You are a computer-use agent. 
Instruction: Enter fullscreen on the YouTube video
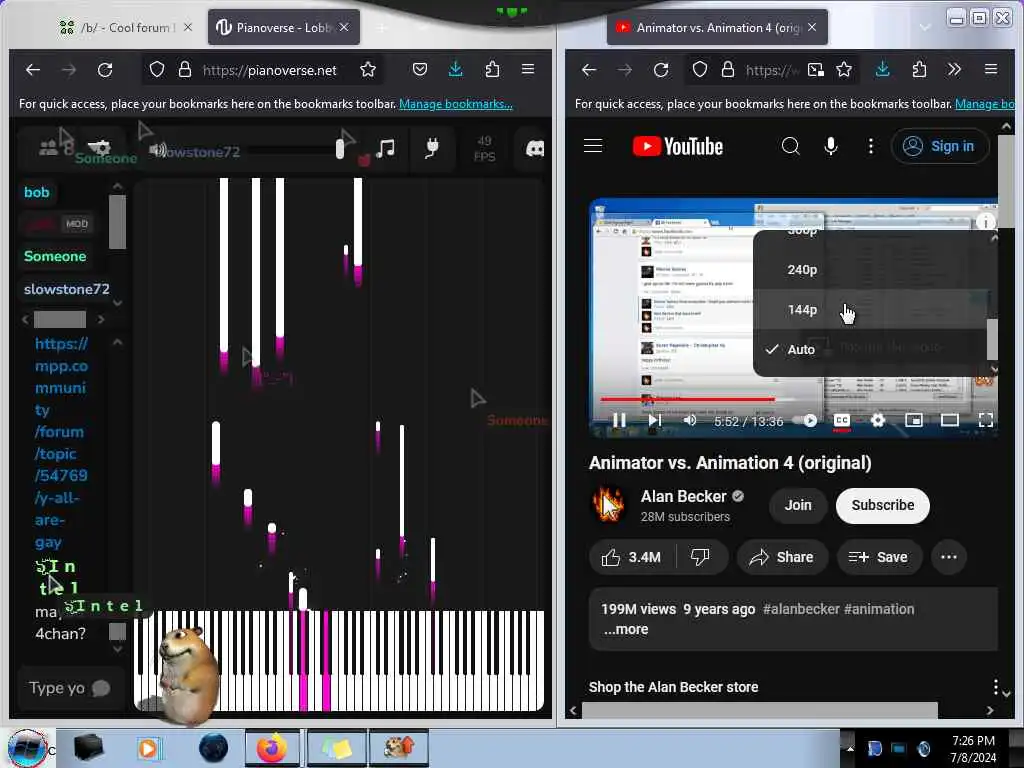[x=985, y=421]
